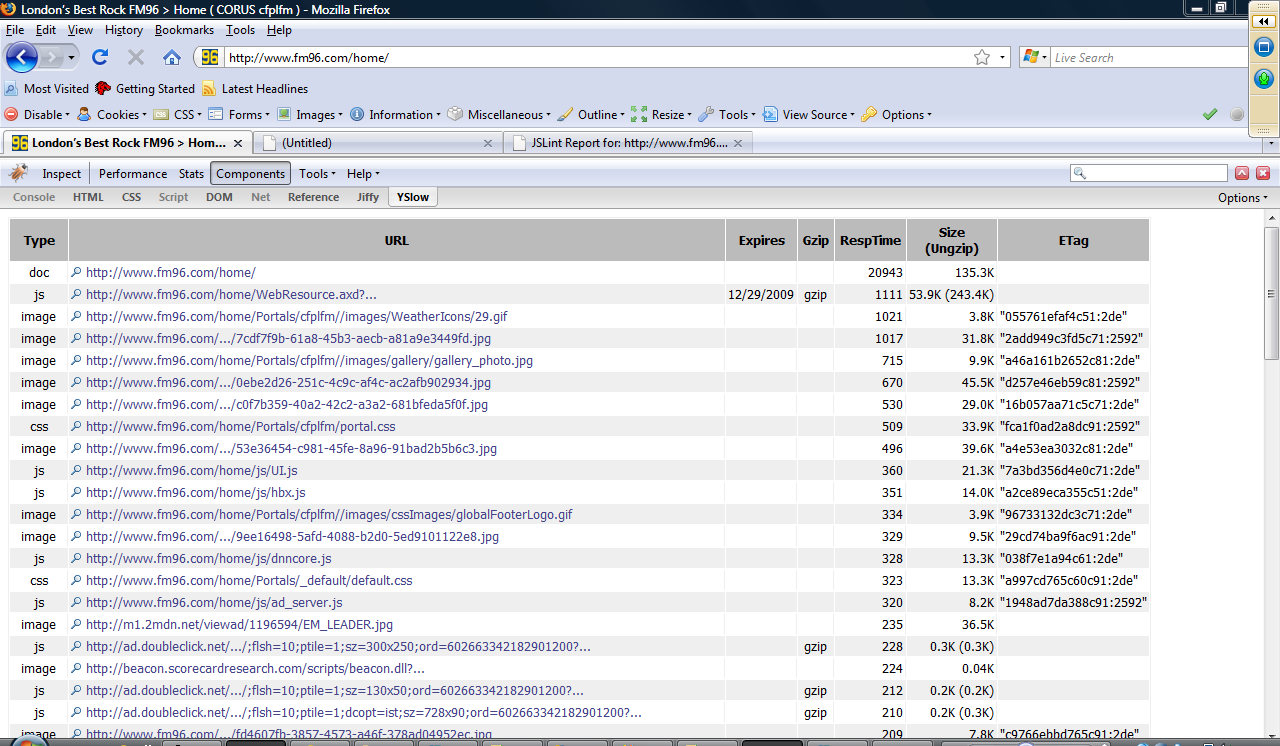This screenshot has height=746, width=1280.
Task: Open the Cookies dropdown menu
Action: [x=112, y=114]
